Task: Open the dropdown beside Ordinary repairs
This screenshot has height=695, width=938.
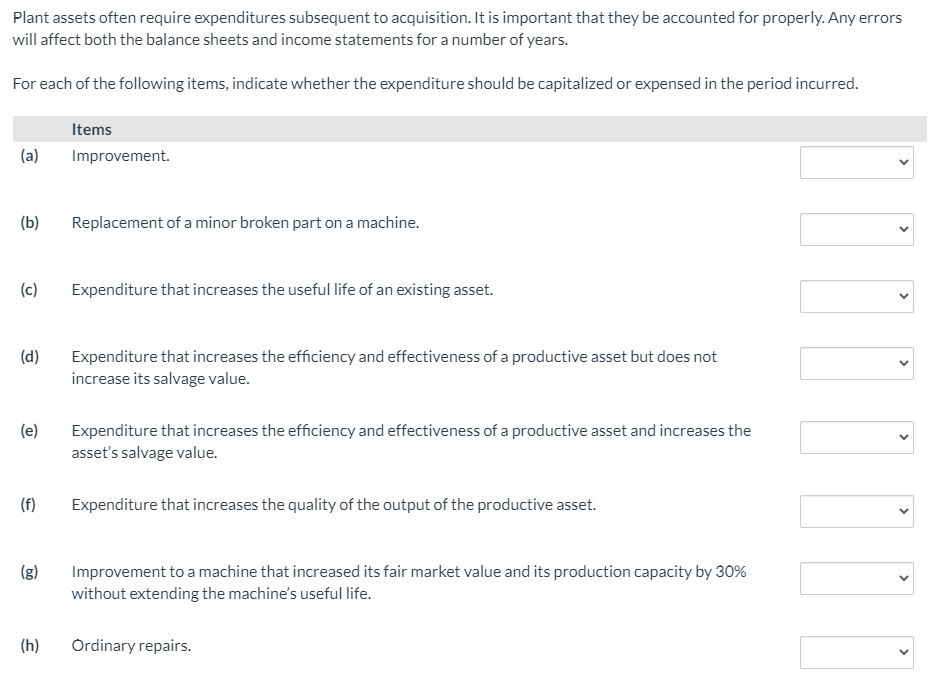Action: point(856,652)
